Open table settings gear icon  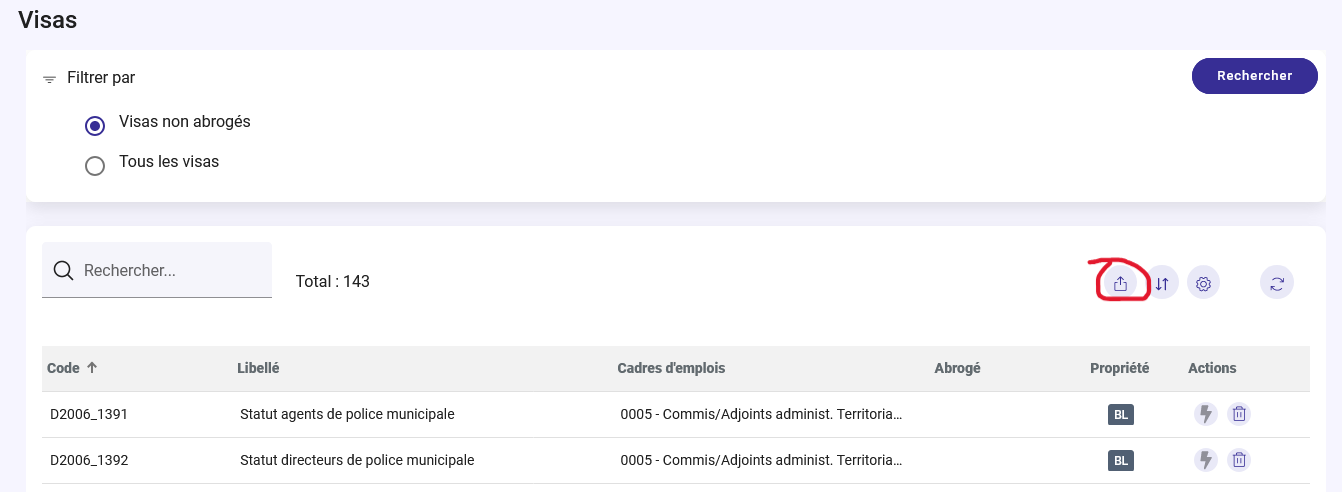click(x=1204, y=284)
